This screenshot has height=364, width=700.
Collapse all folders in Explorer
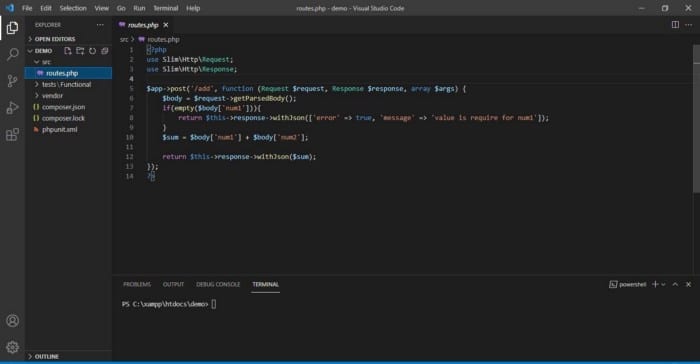click(x=105, y=51)
